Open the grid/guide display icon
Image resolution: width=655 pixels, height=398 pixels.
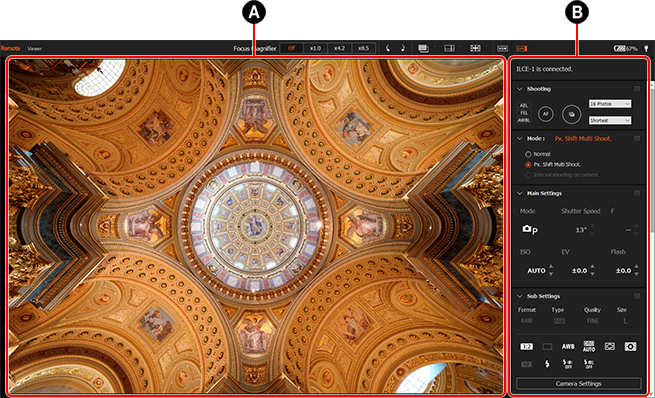(x=475, y=48)
